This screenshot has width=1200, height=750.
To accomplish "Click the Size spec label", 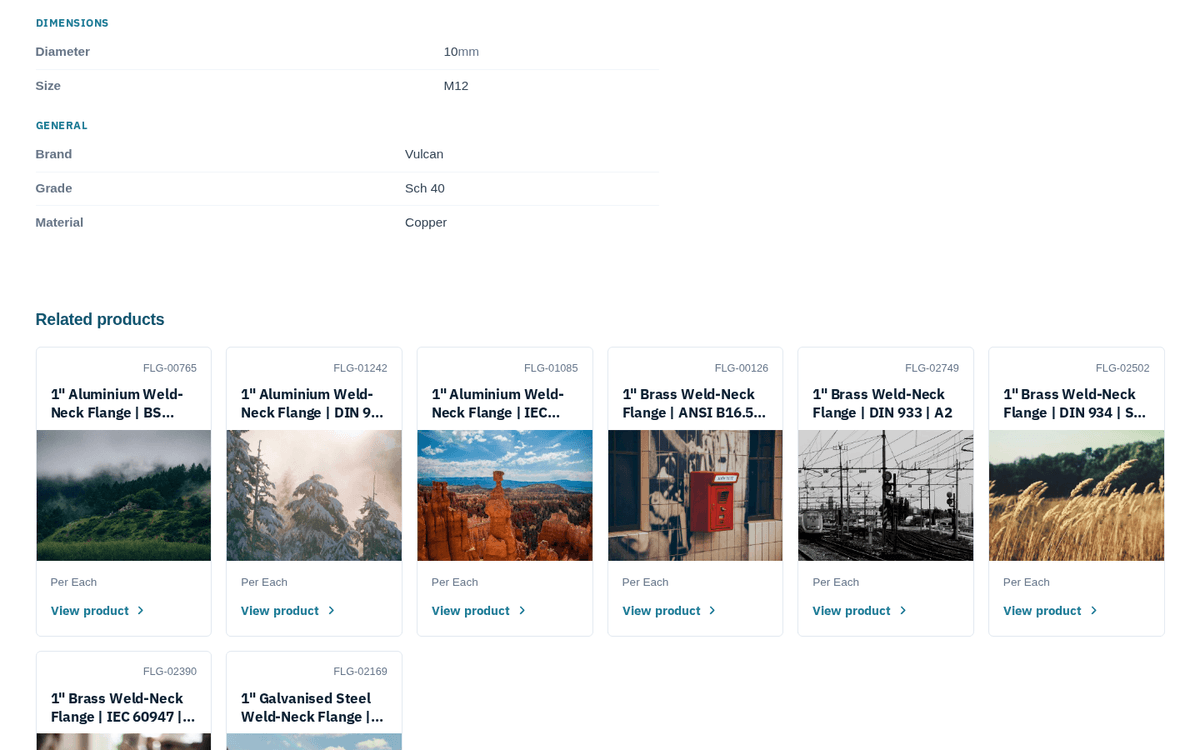I will tap(48, 86).
